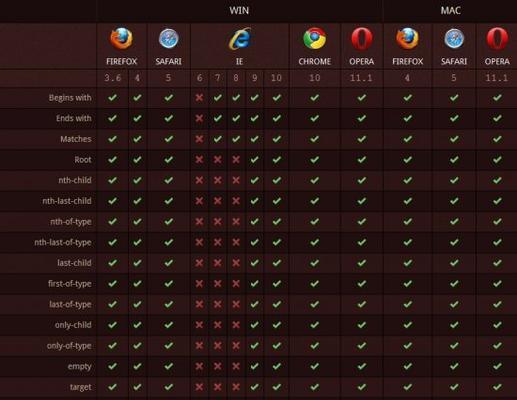Click the Opera logo under the MAC header
The height and width of the screenshot is (400, 517).
(x=497, y=39)
